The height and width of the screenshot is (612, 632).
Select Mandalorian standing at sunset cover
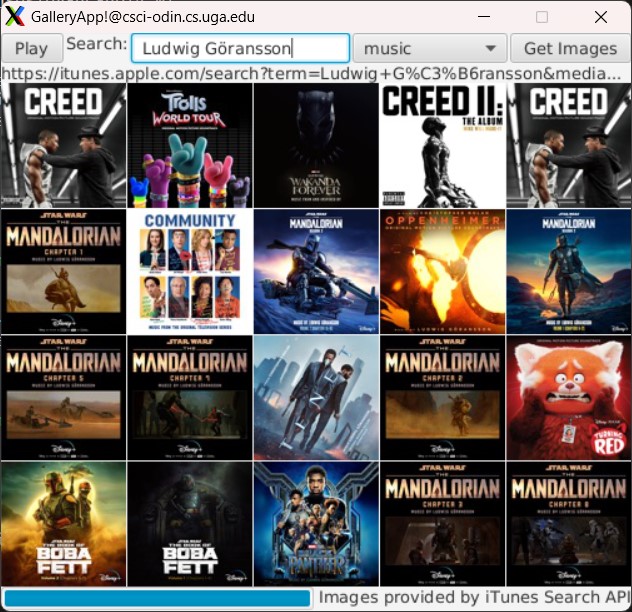tap(569, 271)
